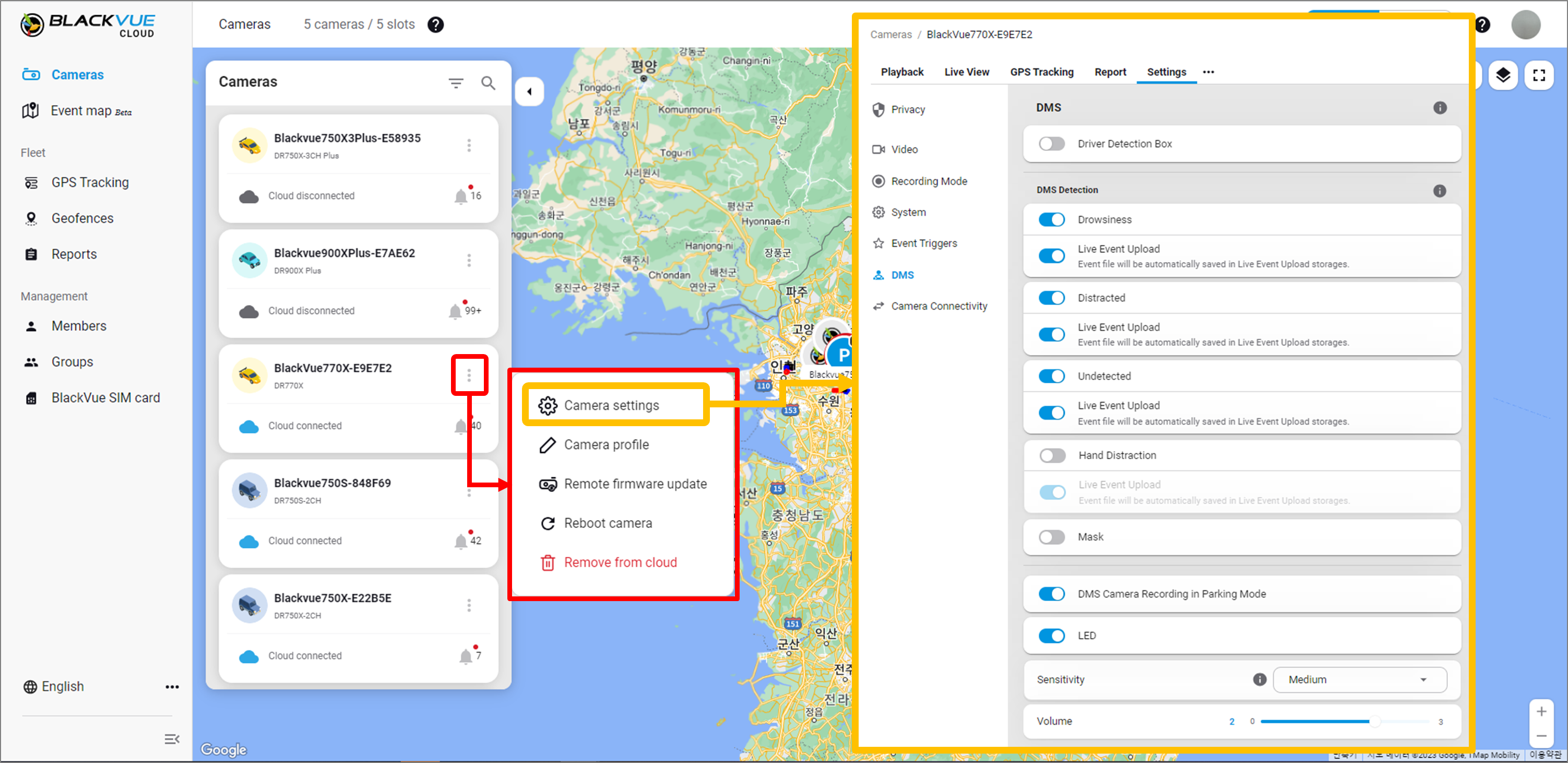
Task: Toggle Distracted detection switch
Action: tap(1051, 298)
